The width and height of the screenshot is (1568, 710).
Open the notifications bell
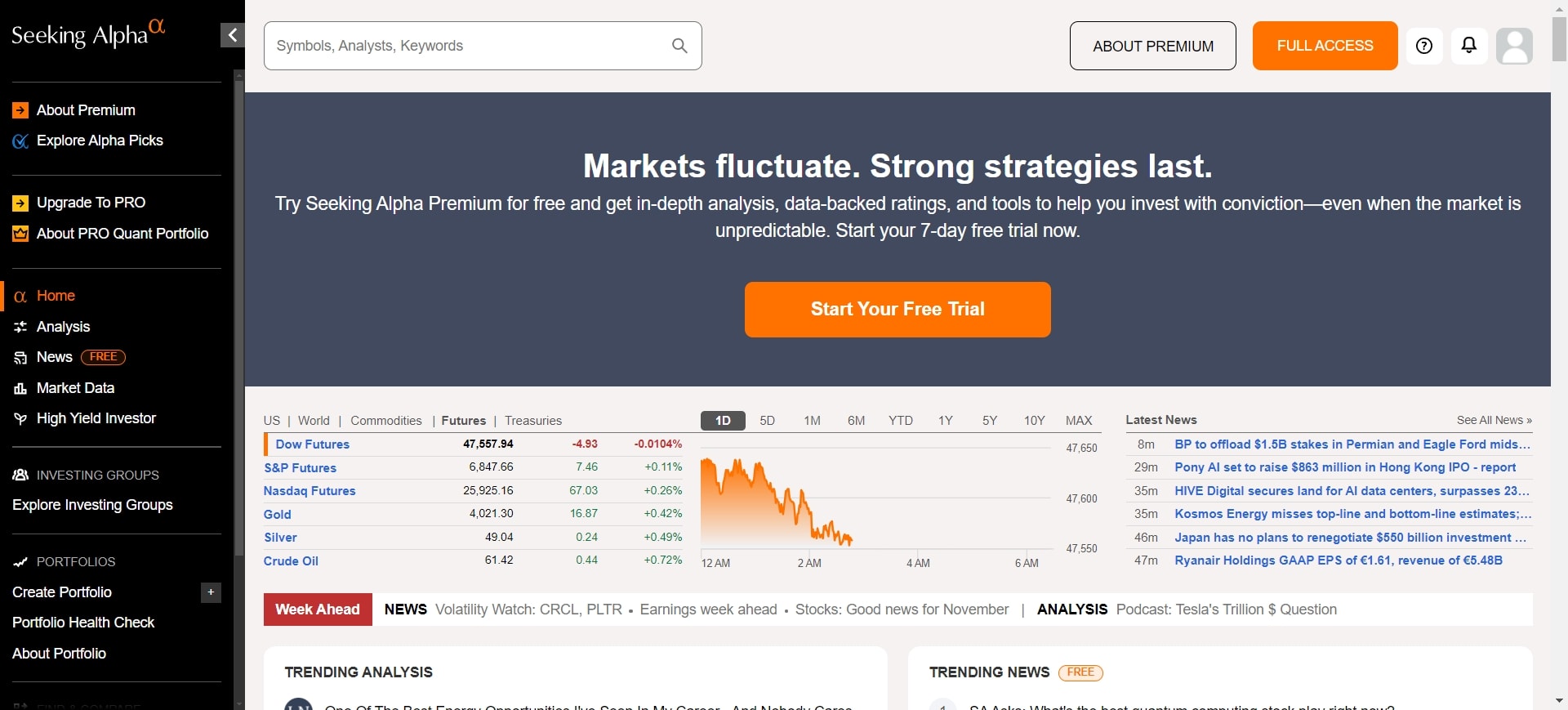tap(1468, 46)
